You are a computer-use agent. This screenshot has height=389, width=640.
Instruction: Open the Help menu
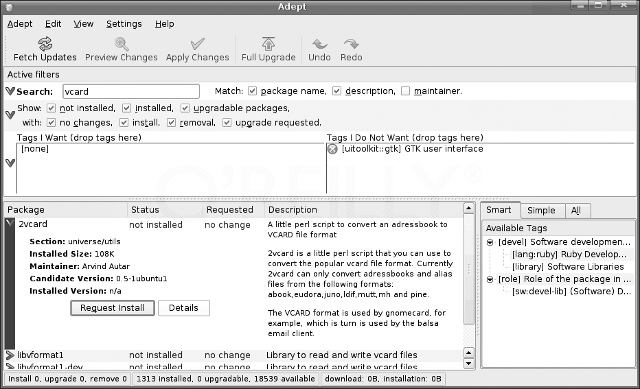pos(164,24)
